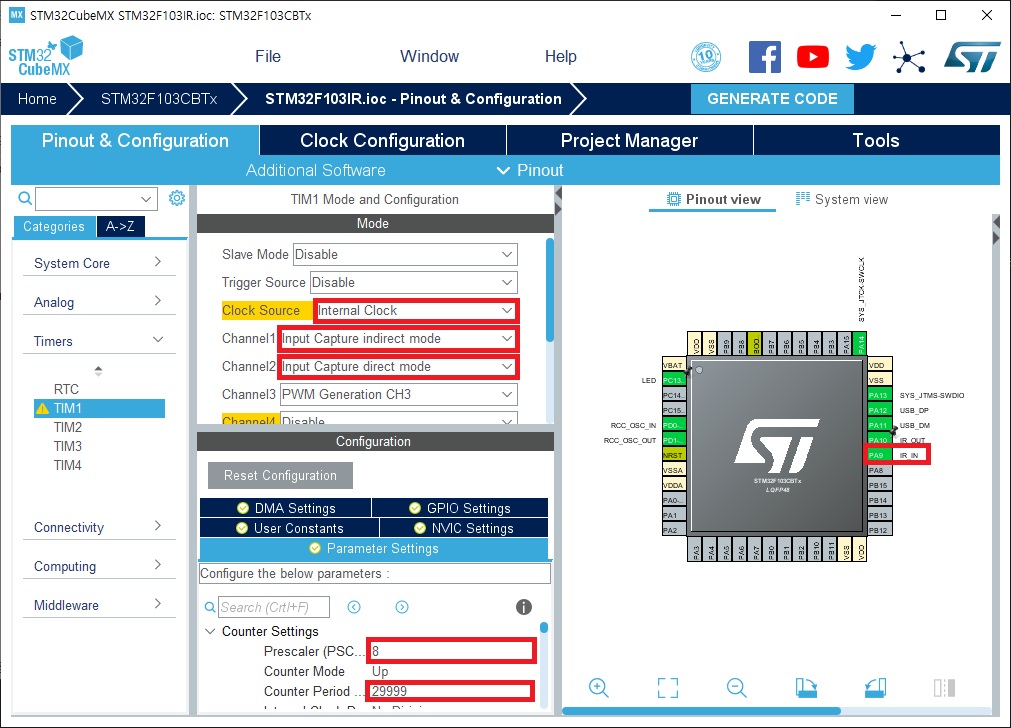This screenshot has height=728, width=1011.
Task: Collapse the Timers category
Action: click(99, 340)
